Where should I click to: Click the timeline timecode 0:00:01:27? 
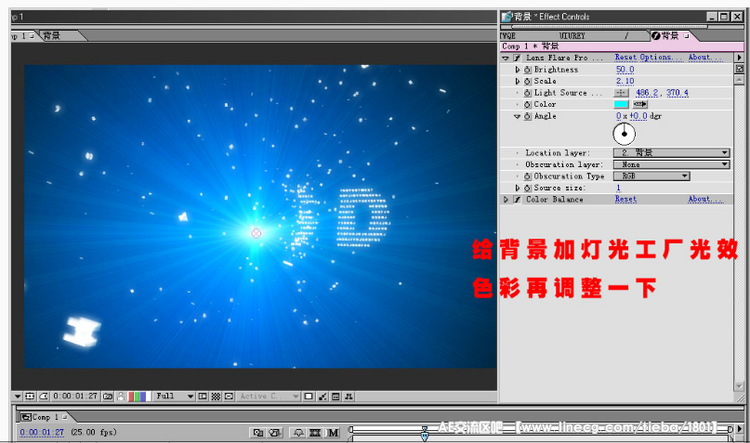pos(42,432)
